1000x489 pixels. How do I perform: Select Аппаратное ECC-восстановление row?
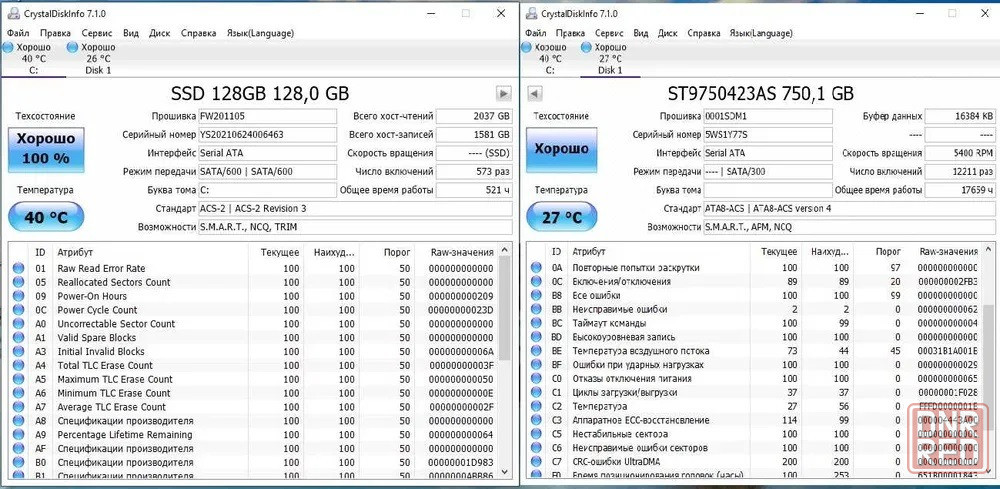(755, 420)
